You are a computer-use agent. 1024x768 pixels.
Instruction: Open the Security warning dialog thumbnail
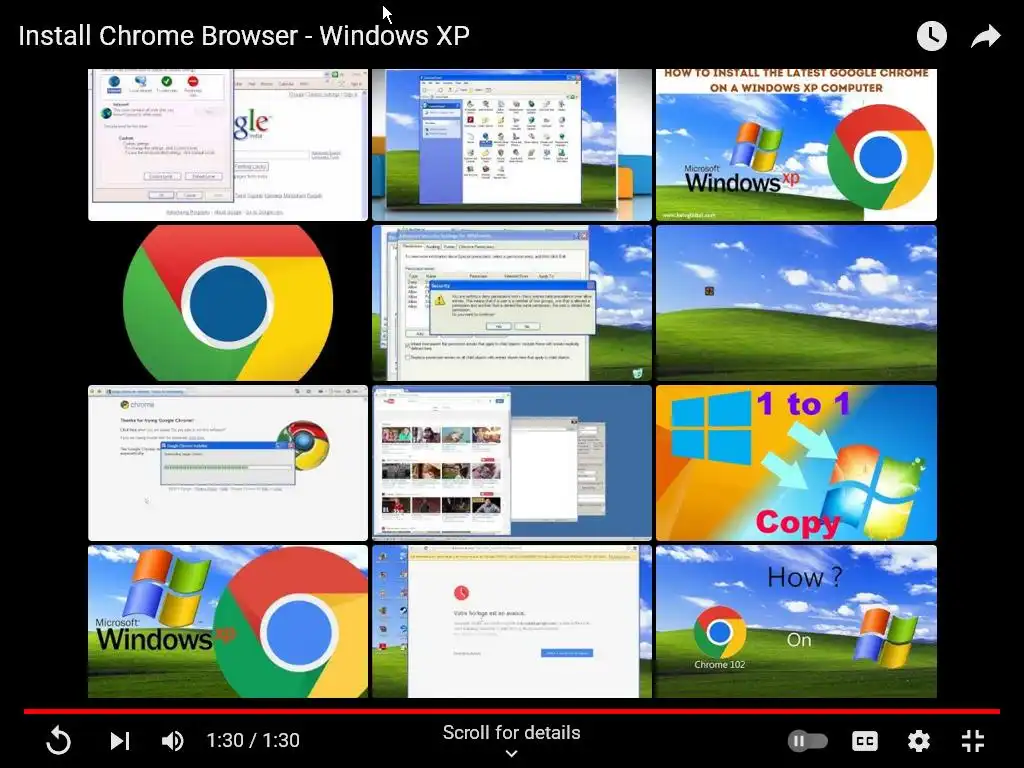pos(512,303)
